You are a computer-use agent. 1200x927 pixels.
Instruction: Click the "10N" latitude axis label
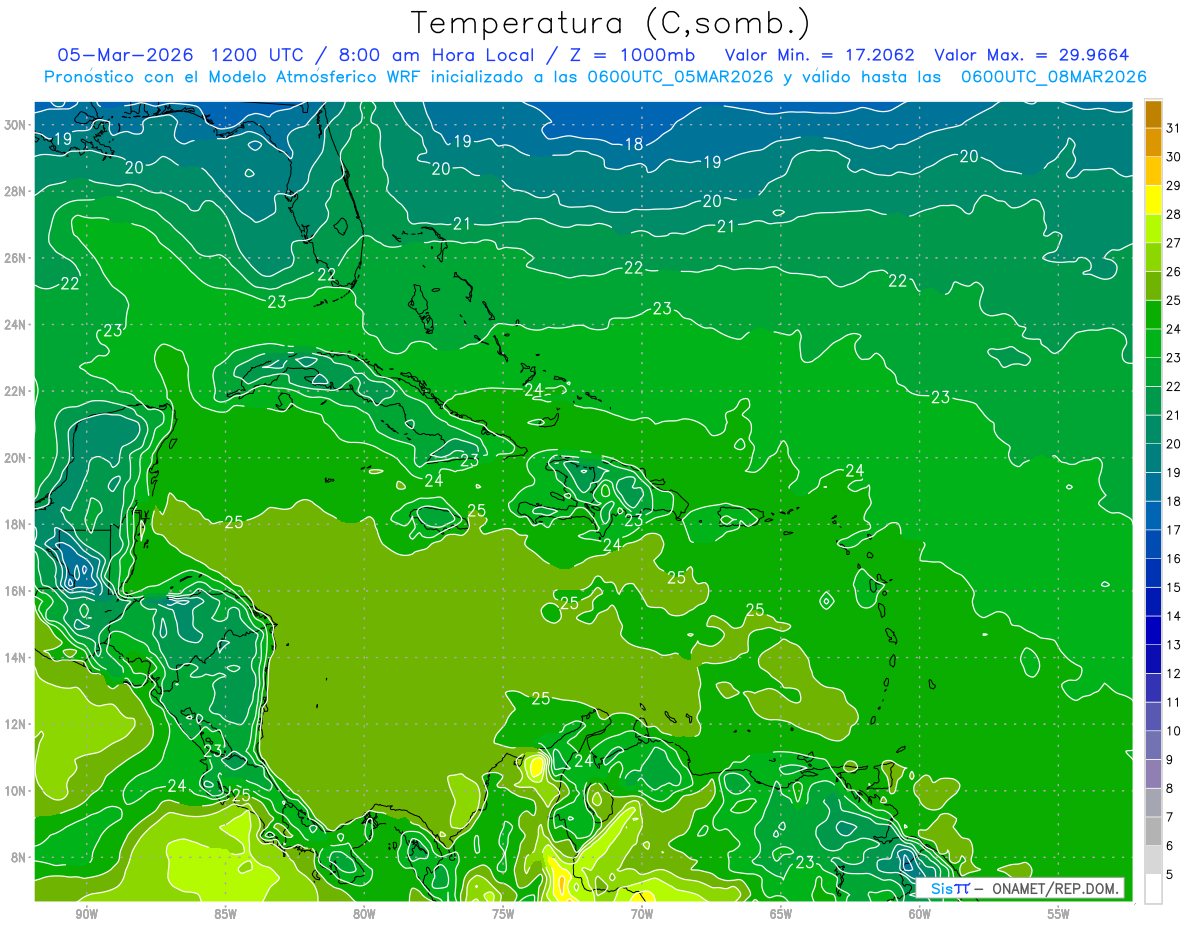(16, 791)
